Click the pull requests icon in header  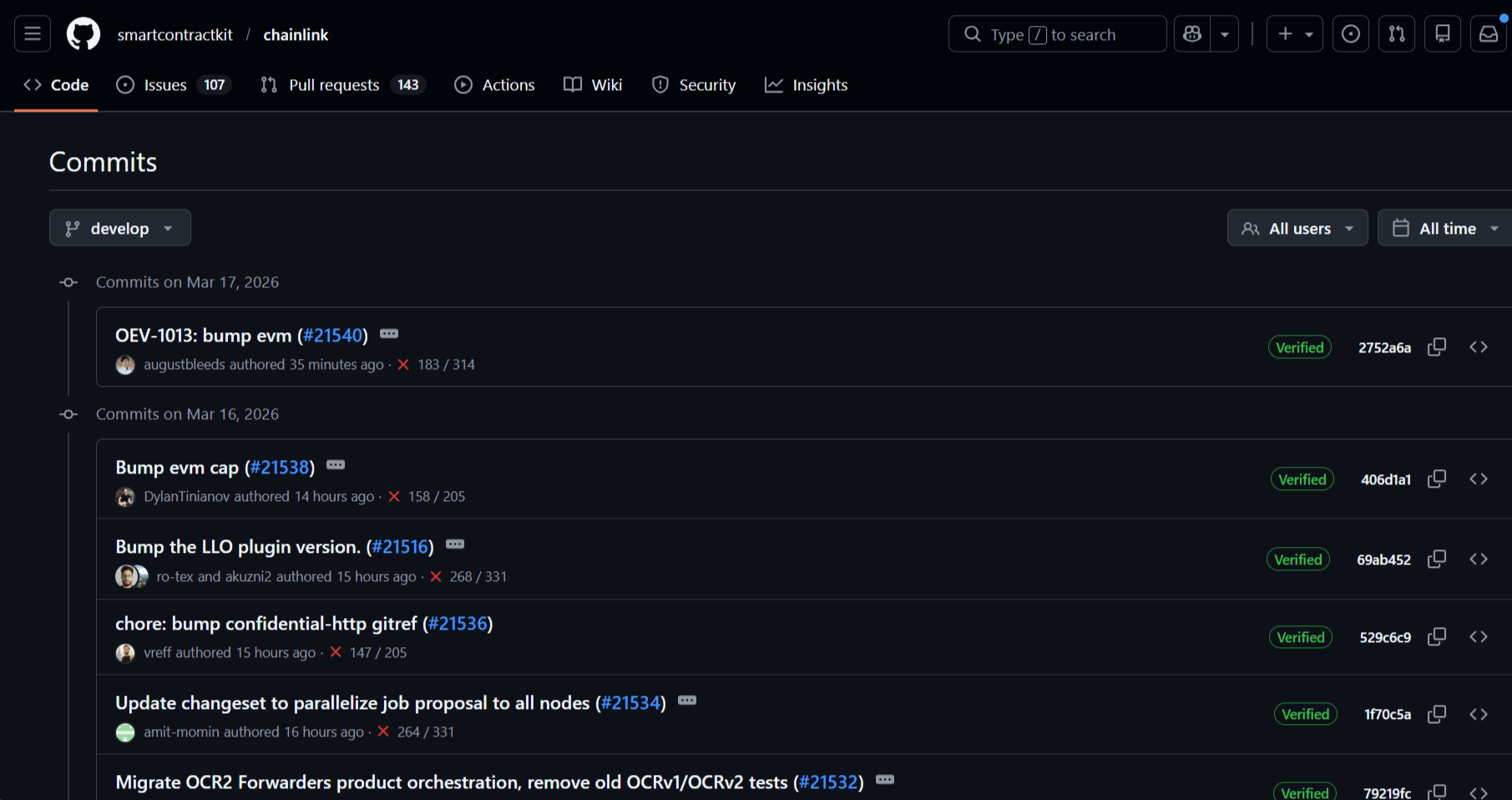[1396, 33]
